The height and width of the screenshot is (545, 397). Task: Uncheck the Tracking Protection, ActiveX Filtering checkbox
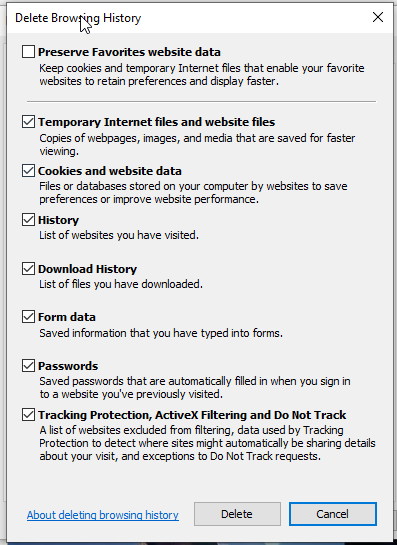click(28, 415)
